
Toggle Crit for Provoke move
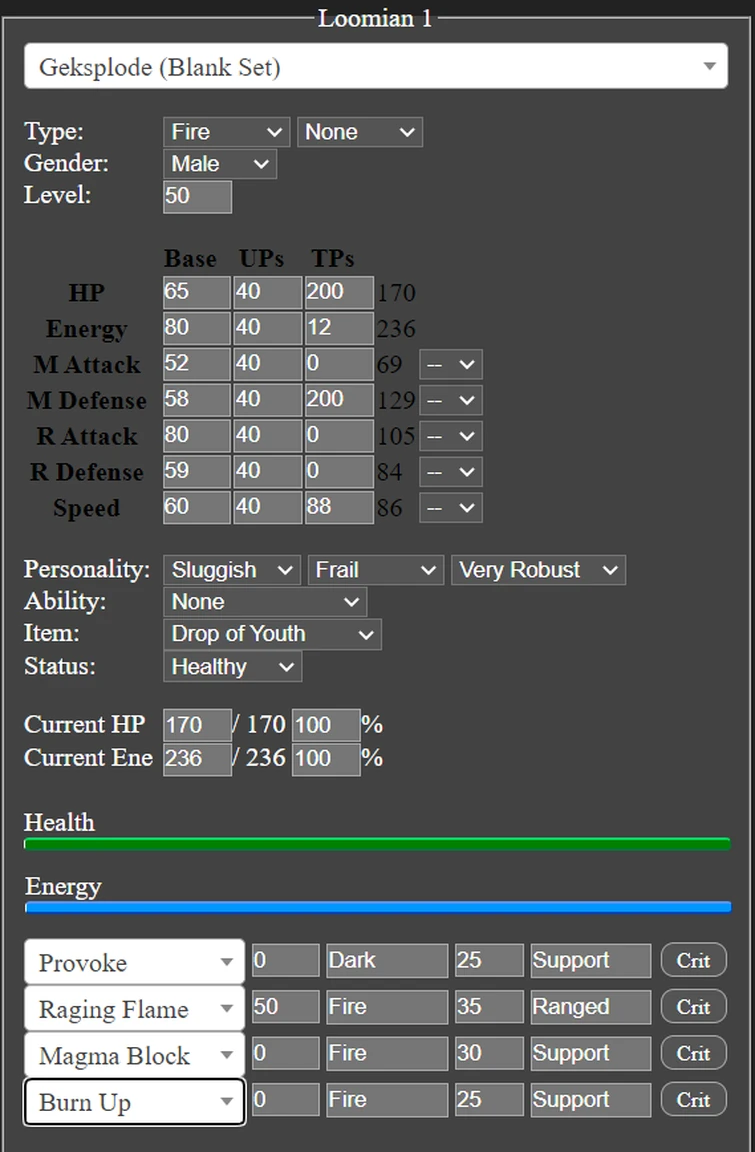[693, 961]
